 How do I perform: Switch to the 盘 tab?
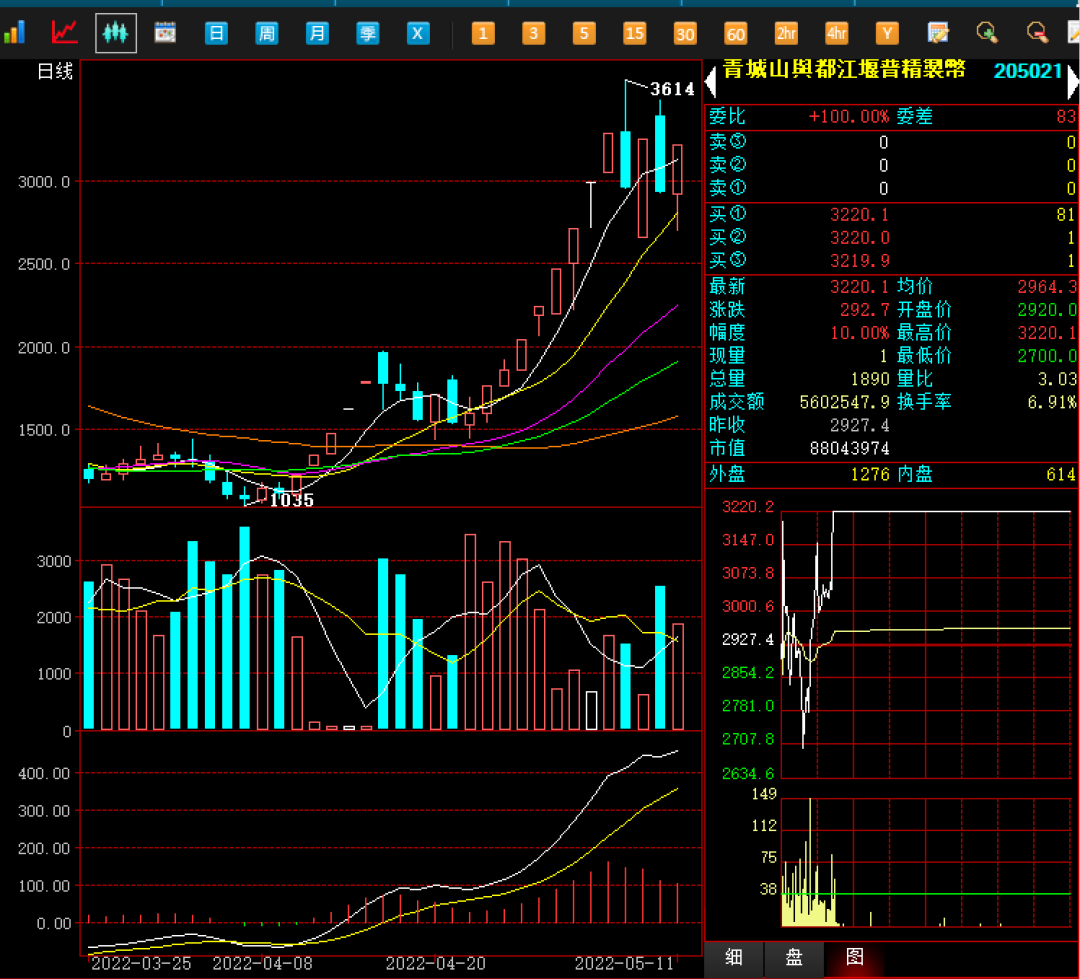794,957
